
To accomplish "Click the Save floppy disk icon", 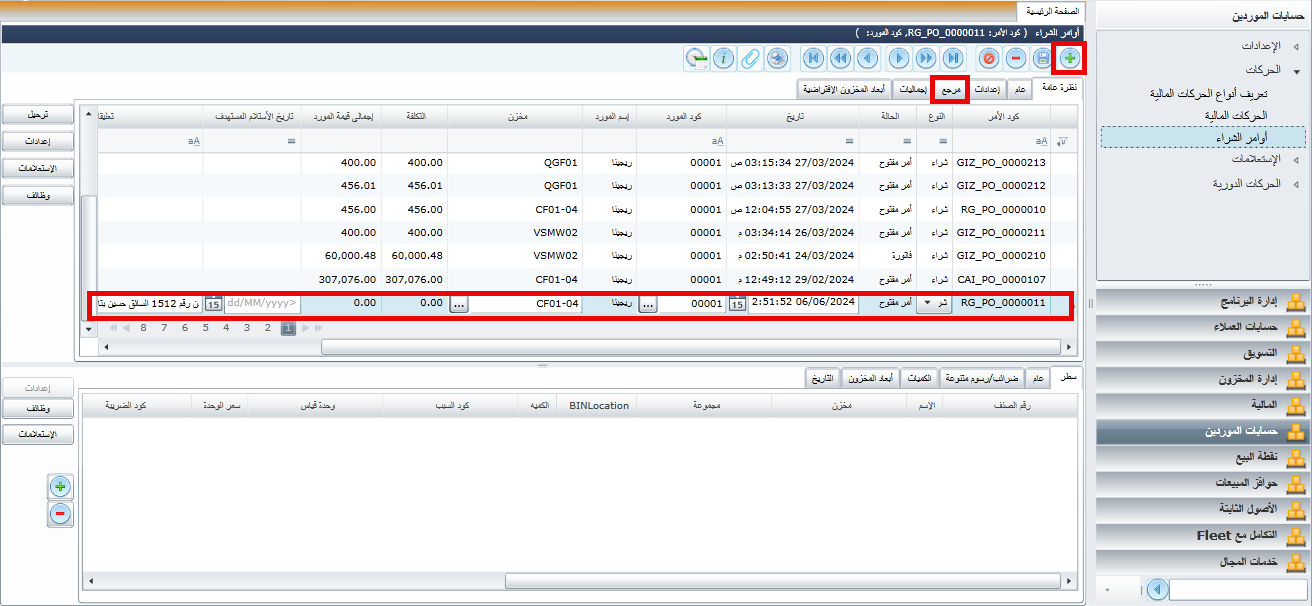I will click(1043, 58).
